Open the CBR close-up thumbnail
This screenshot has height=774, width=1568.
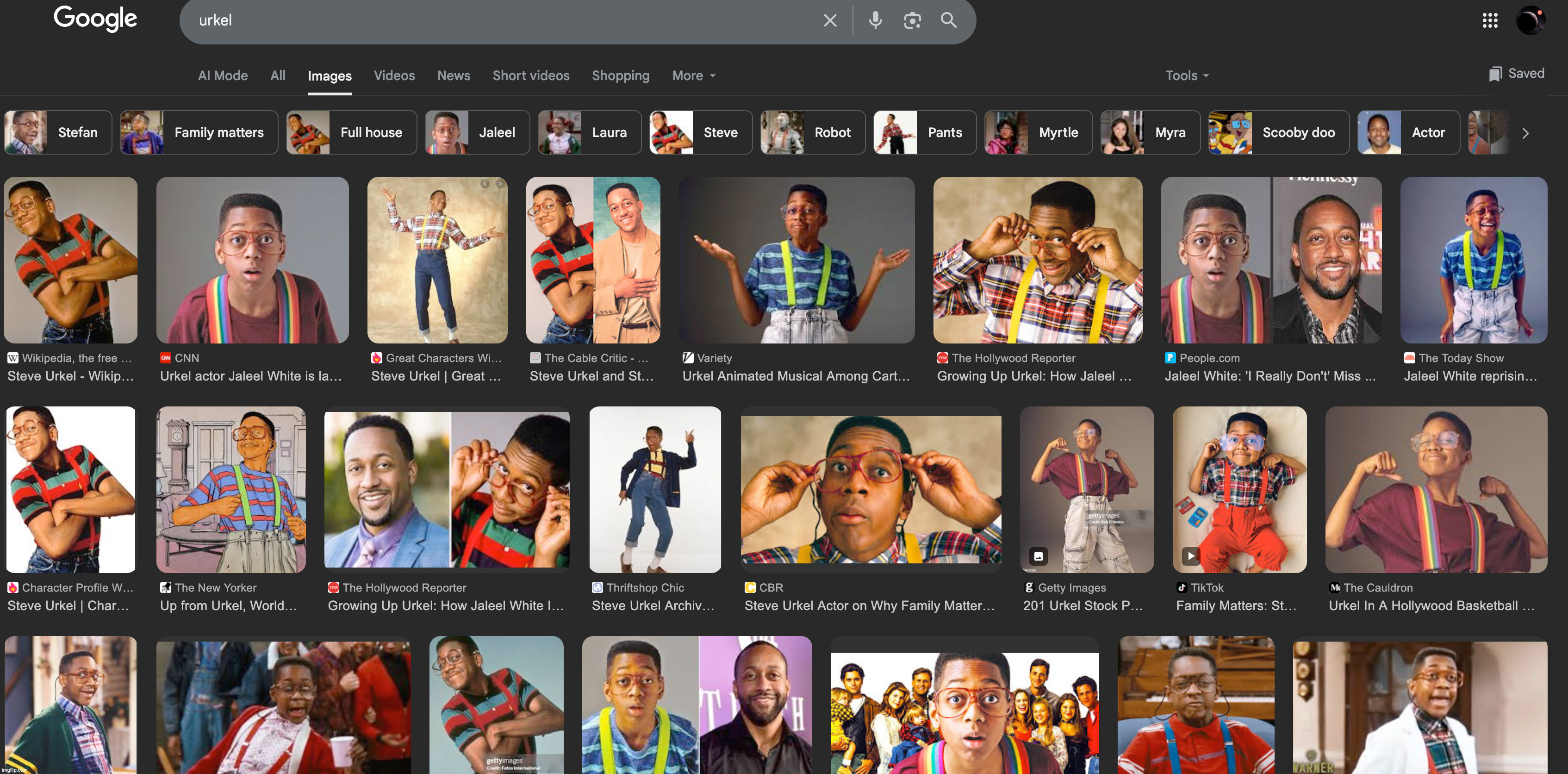point(871,490)
